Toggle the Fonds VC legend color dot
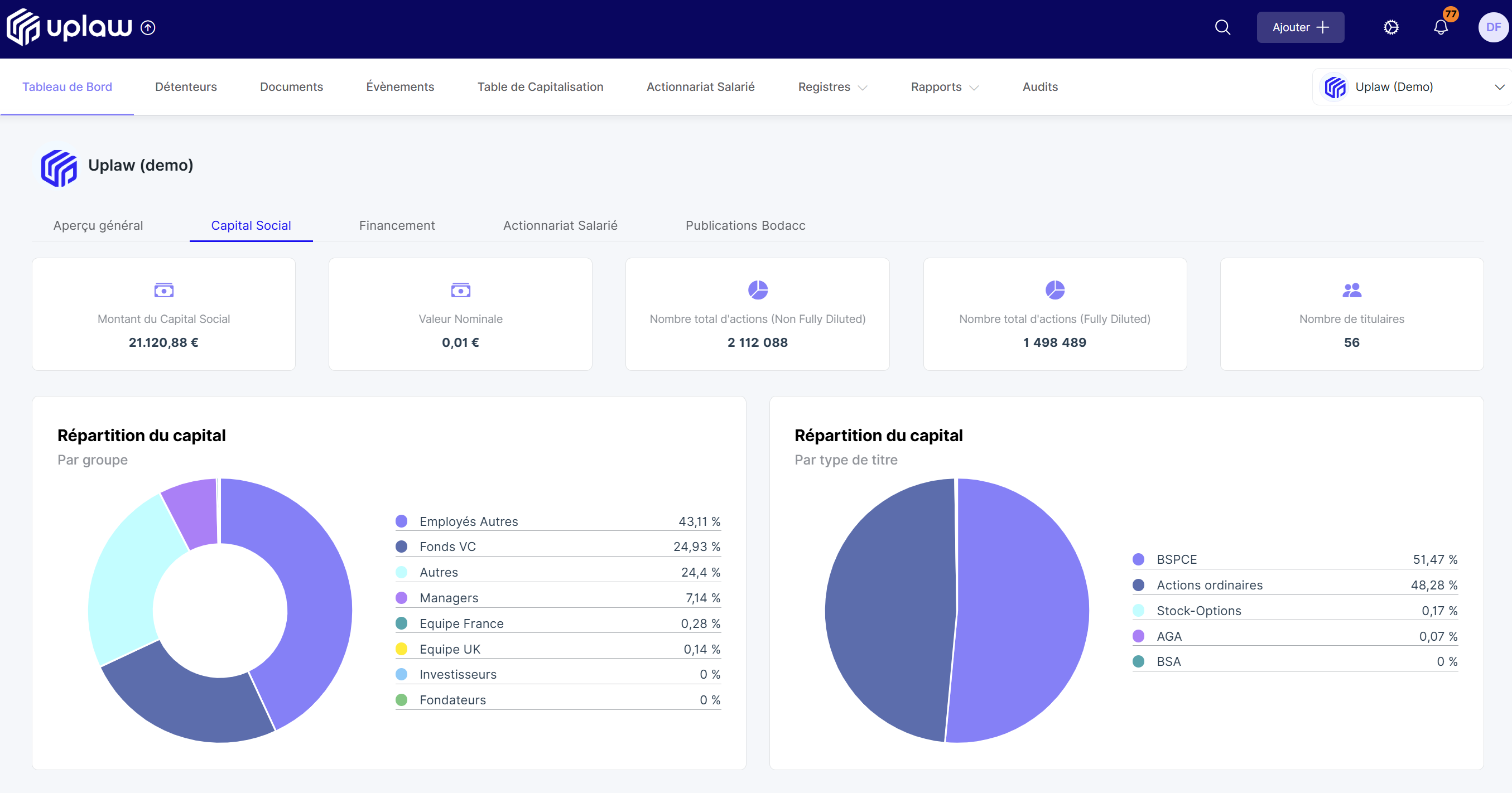The height and width of the screenshot is (793, 1512). [402, 547]
